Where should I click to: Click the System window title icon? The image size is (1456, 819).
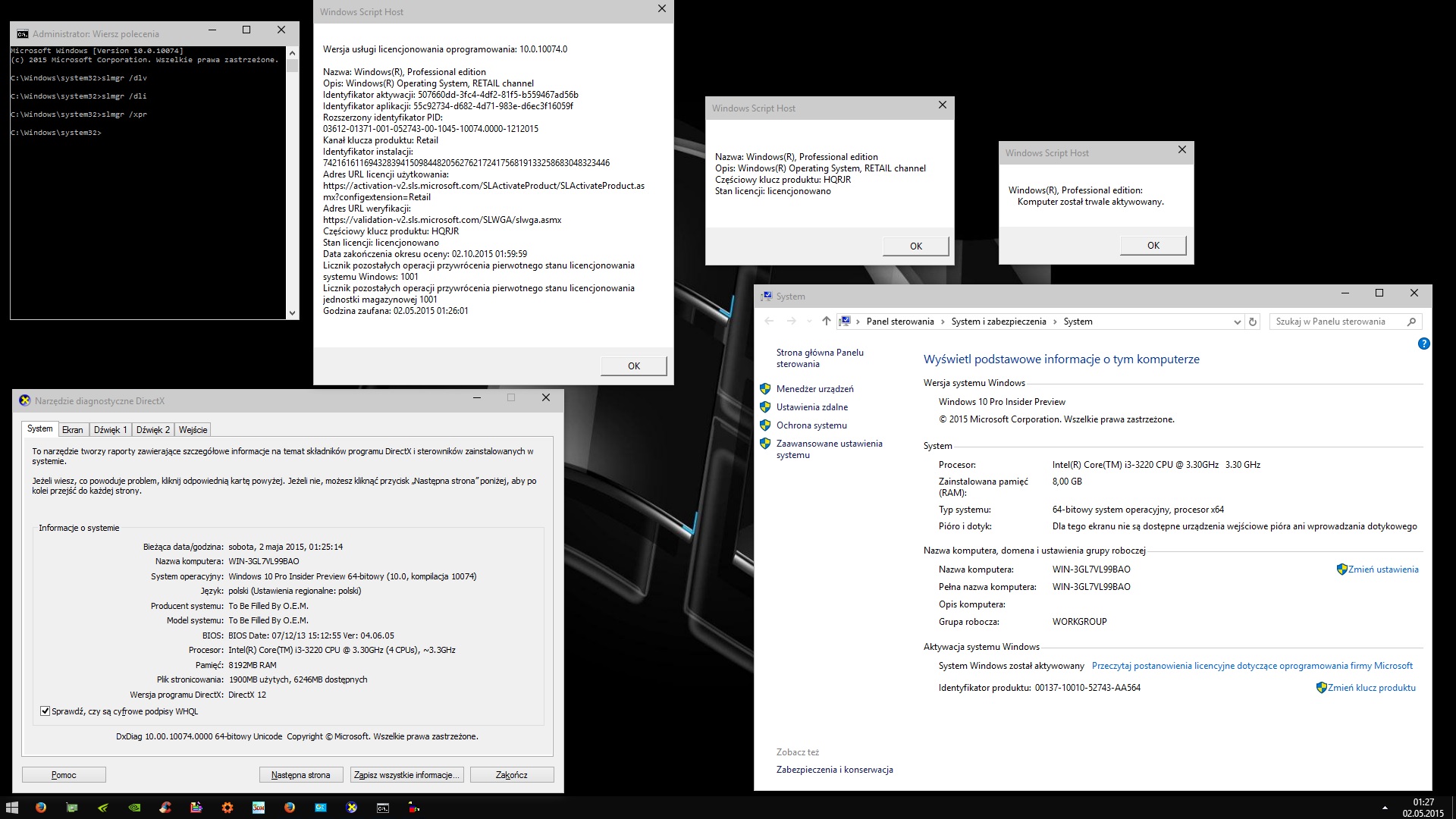point(766,296)
